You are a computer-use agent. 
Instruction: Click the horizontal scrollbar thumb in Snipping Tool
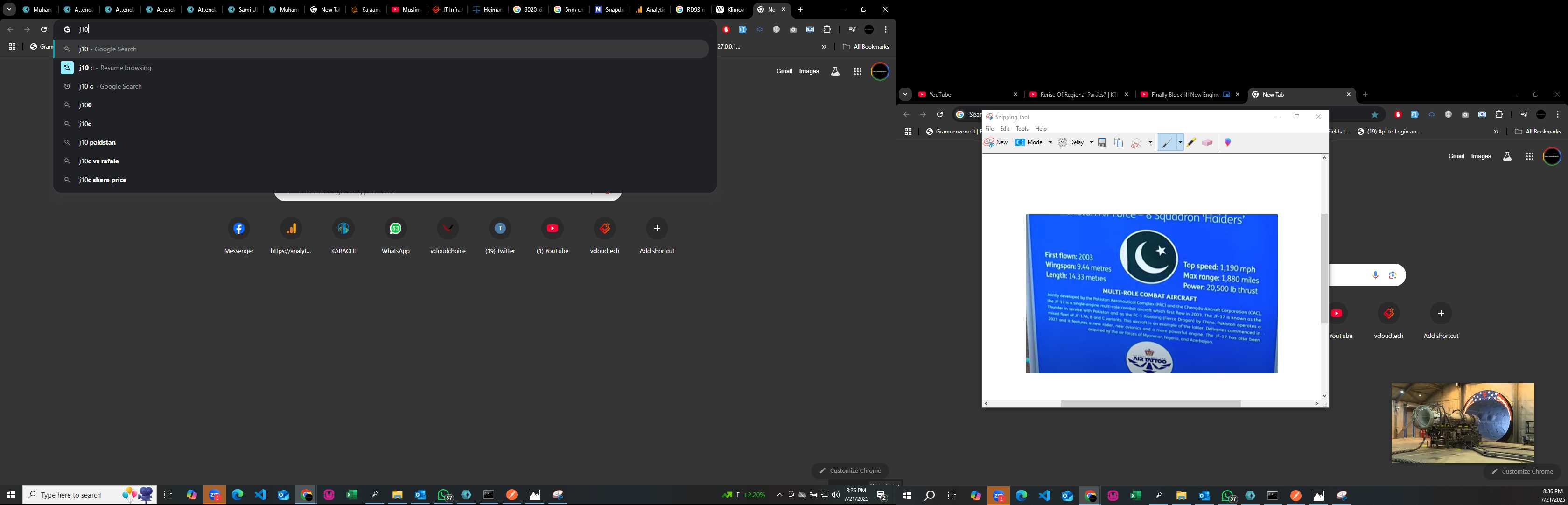[1150, 404]
